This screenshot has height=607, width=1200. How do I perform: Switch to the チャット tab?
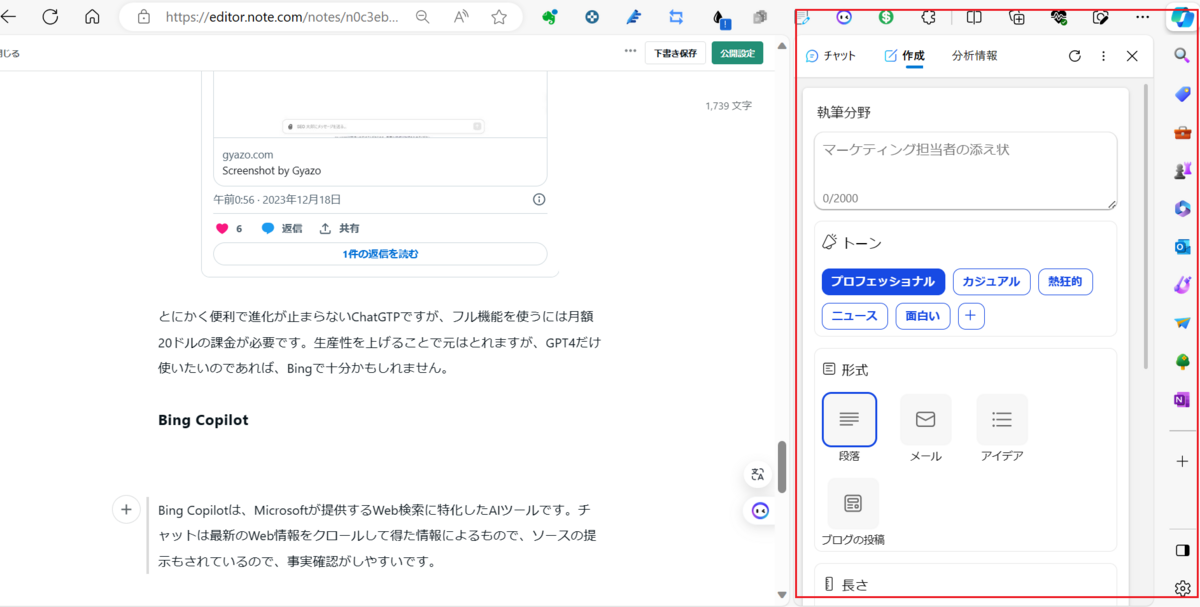point(831,56)
